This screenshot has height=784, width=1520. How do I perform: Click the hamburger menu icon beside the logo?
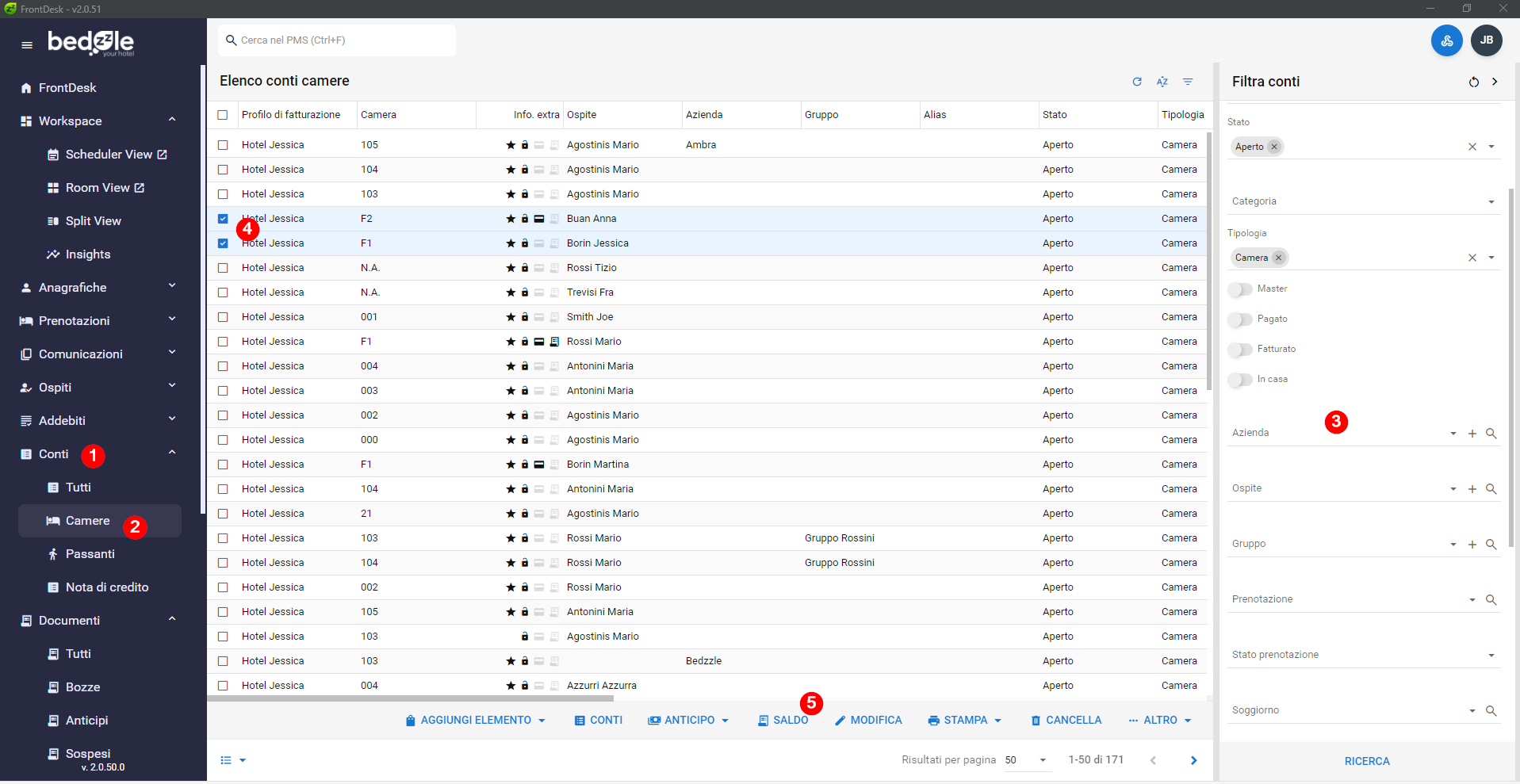pos(27,45)
